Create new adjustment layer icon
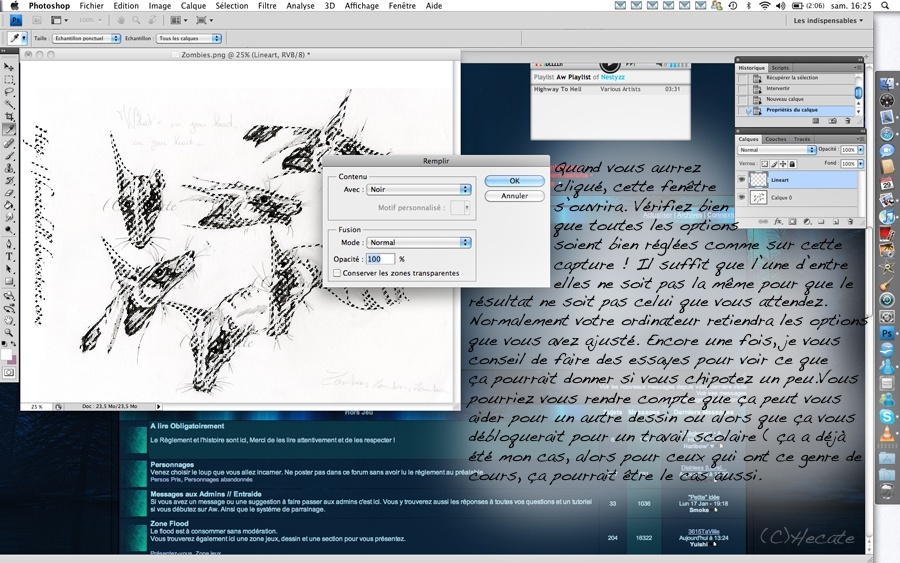Viewport: 900px width, 563px height. [807, 222]
